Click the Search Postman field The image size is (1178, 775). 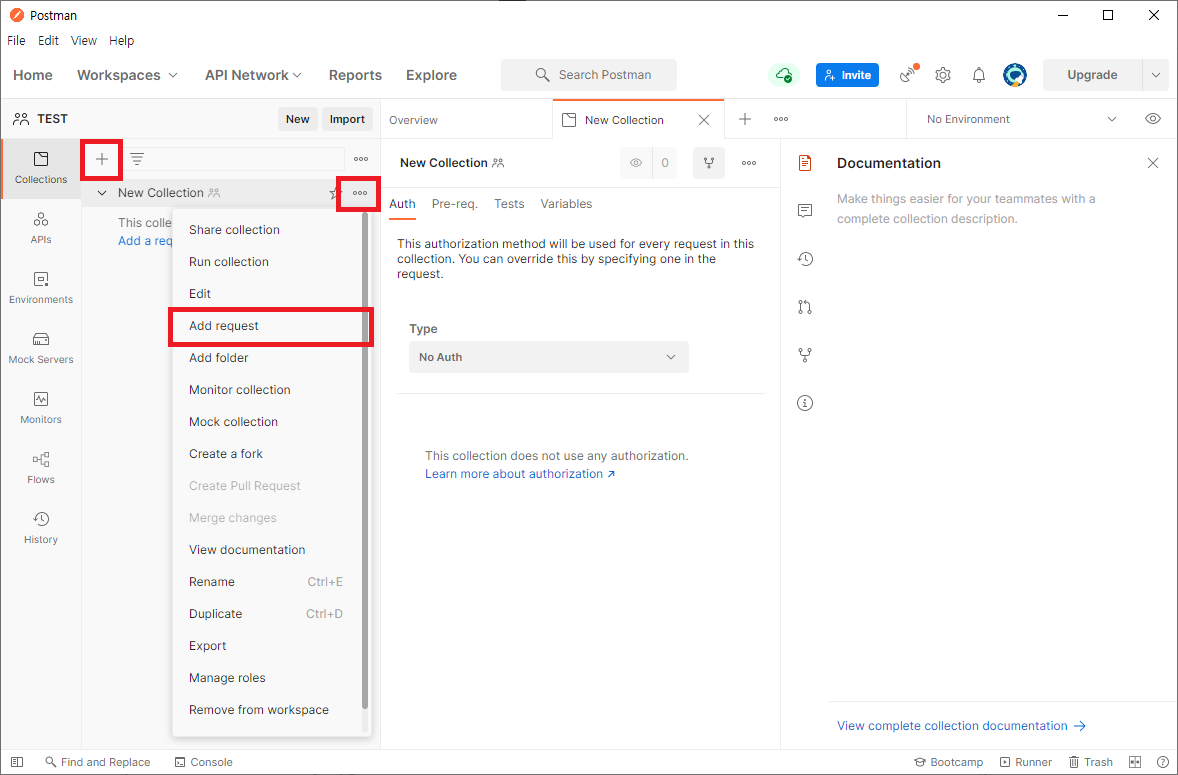point(589,75)
